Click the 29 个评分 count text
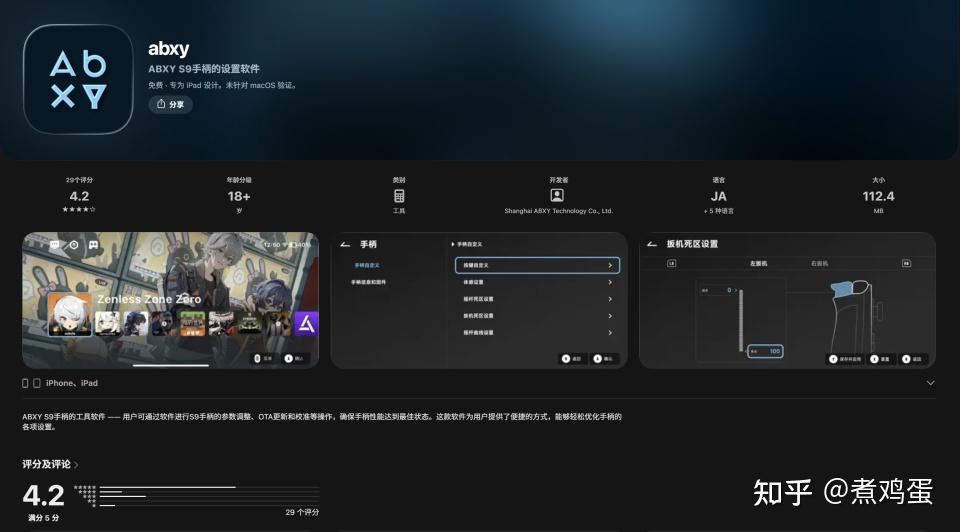This screenshot has width=960, height=532. coord(302,512)
